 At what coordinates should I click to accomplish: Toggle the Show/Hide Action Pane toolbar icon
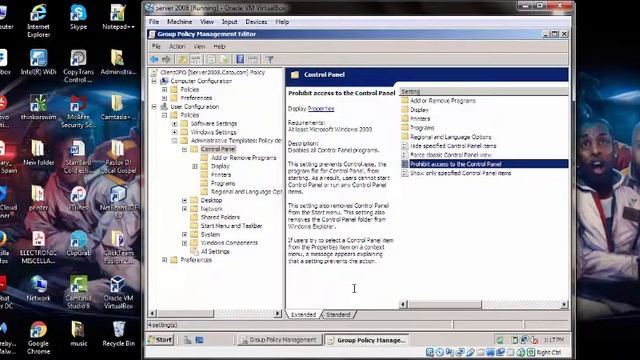pos(253,60)
